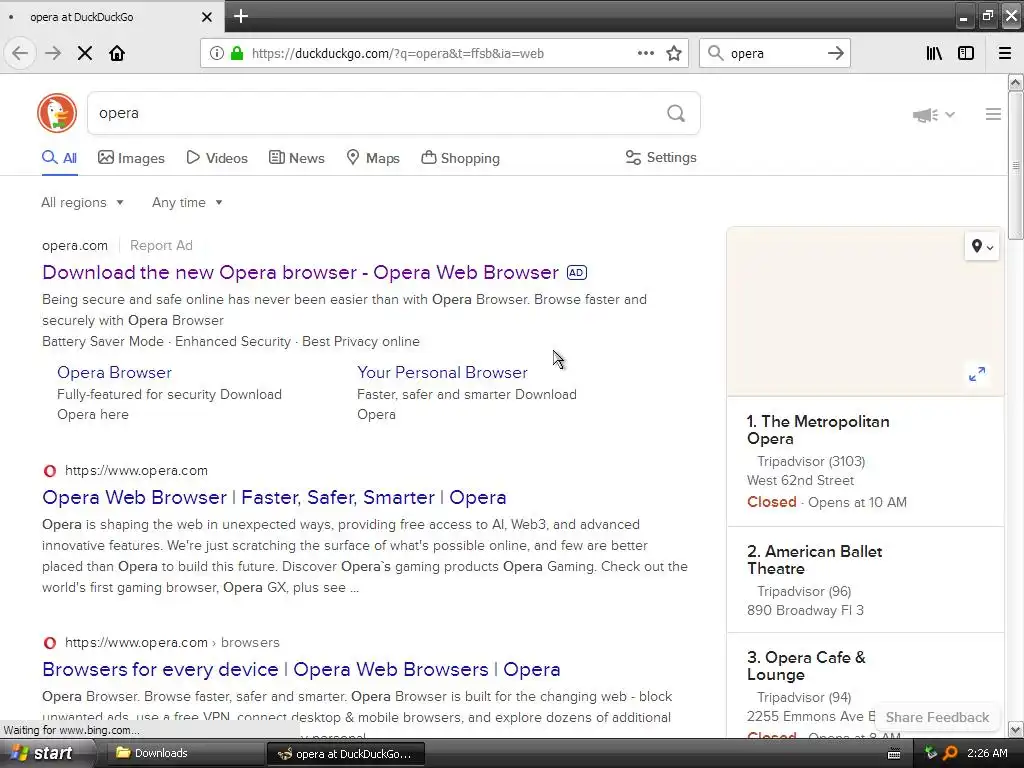The width and height of the screenshot is (1024, 768).
Task: Click the Opera favicon beside the browsers result
Action: click(x=50, y=643)
